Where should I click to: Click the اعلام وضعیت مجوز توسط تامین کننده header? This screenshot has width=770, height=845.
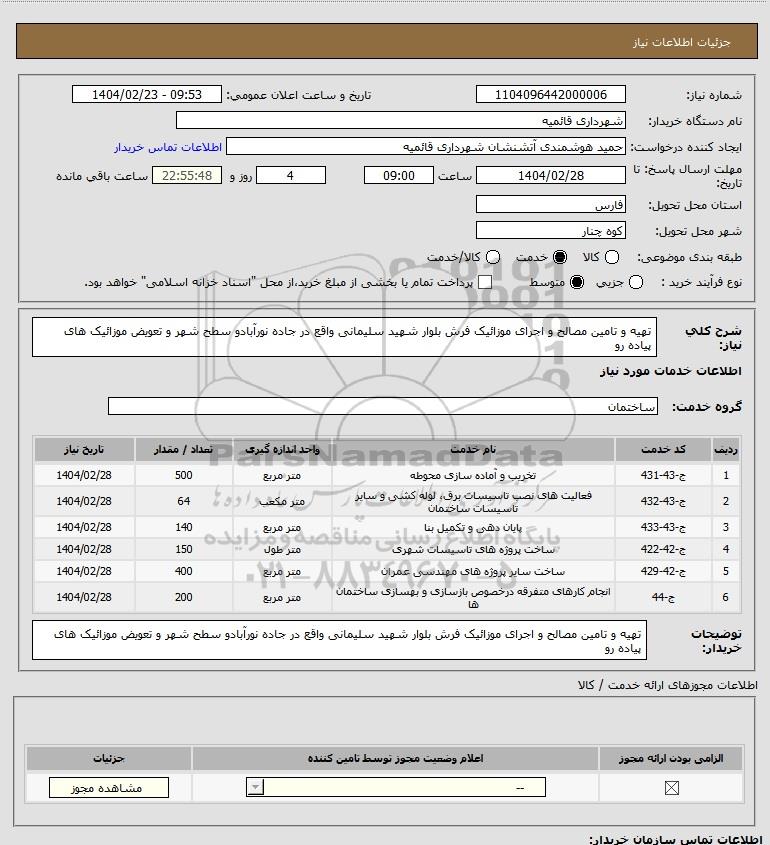pyautogui.click(x=395, y=758)
